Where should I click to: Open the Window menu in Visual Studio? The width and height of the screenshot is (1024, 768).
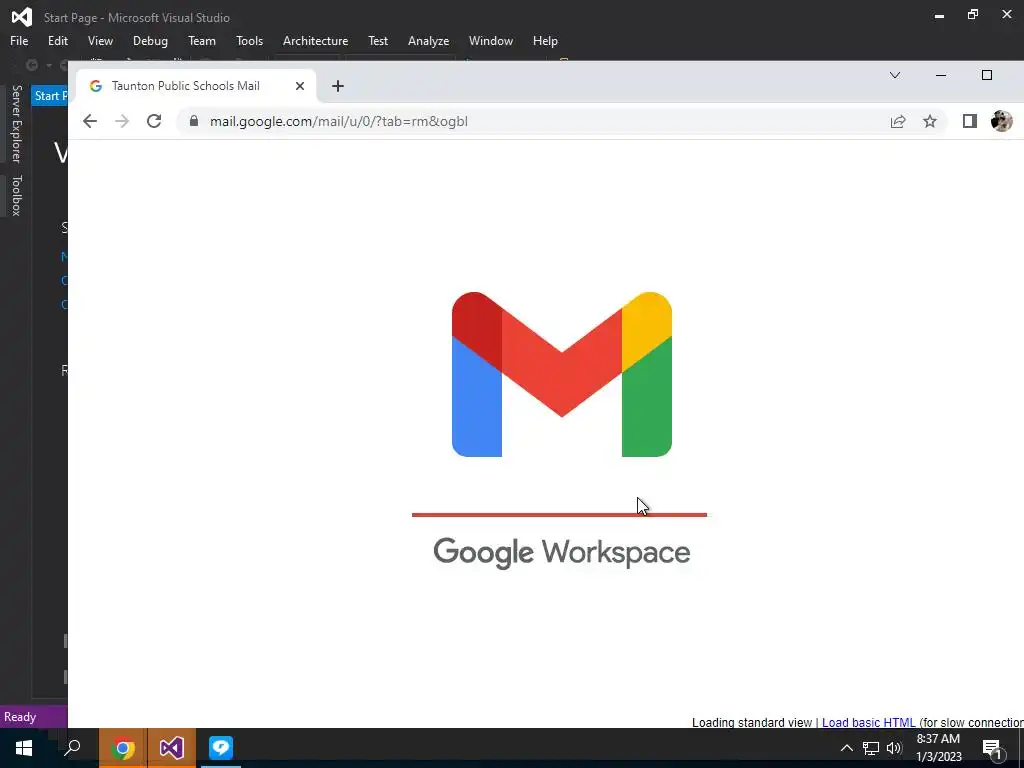pyautogui.click(x=490, y=40)
